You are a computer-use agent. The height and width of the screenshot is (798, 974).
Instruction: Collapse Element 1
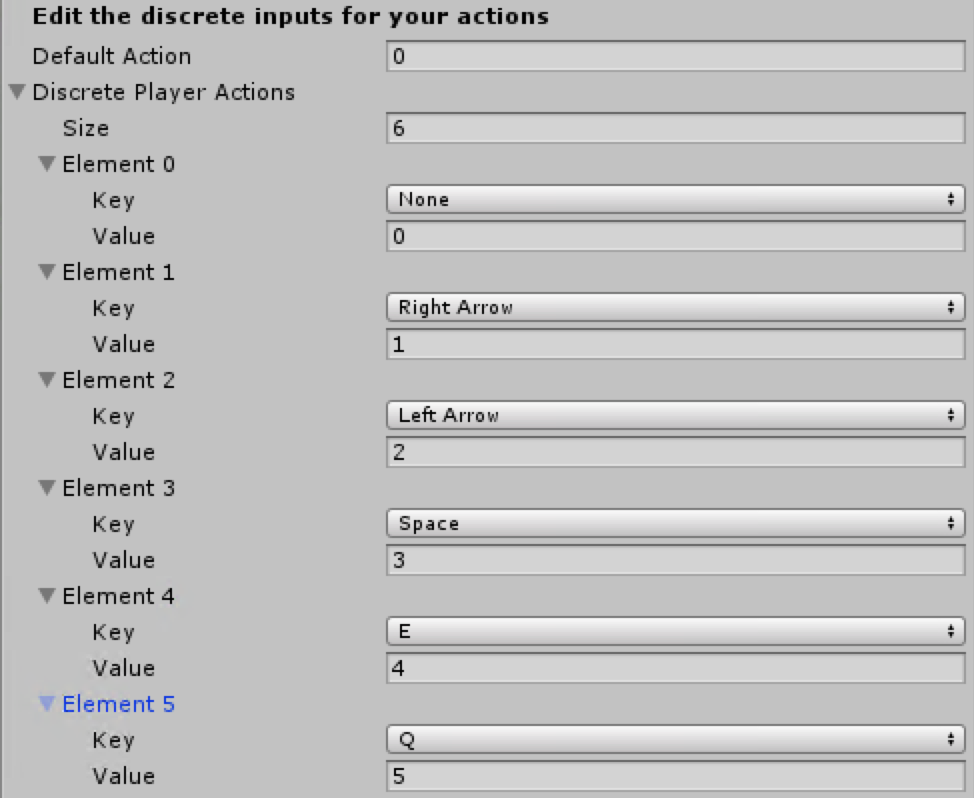46,271
